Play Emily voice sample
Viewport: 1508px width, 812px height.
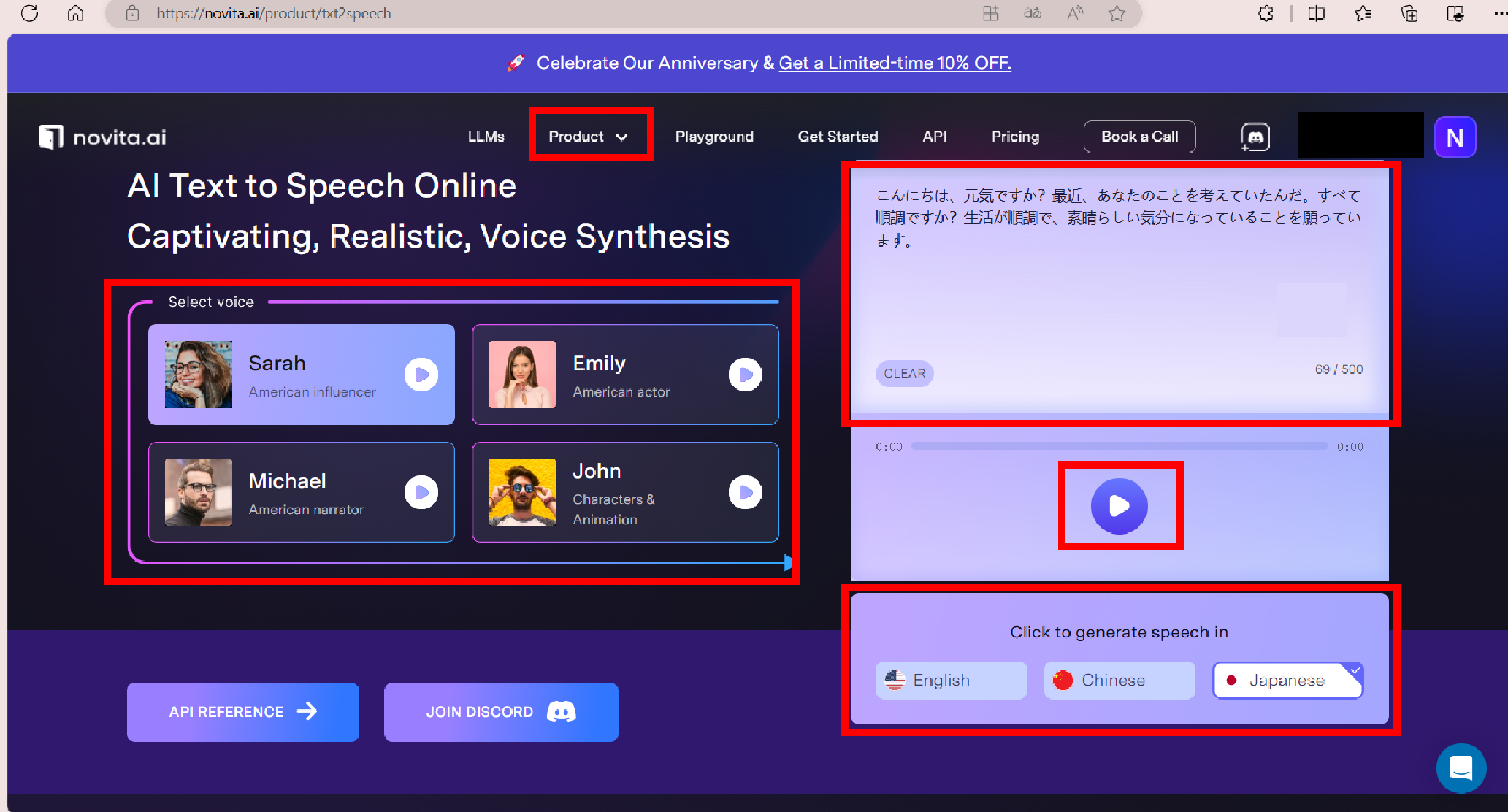pos(745,375)
